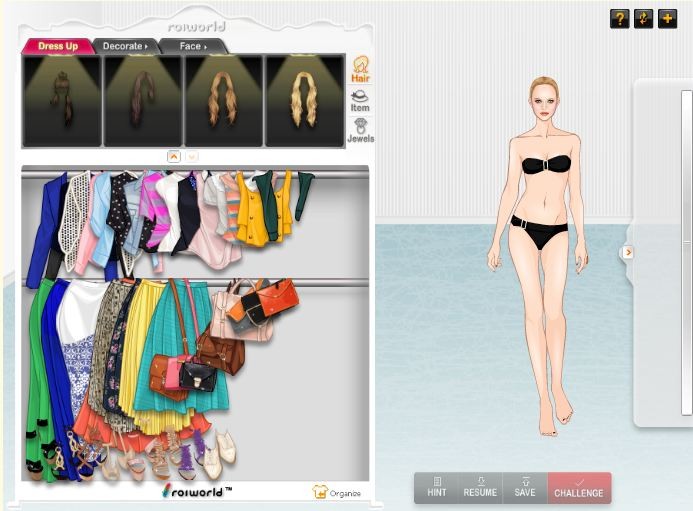Open the help question mark icon
The width and height of the screenshot is (693, 511).
[x=620, y=18]
